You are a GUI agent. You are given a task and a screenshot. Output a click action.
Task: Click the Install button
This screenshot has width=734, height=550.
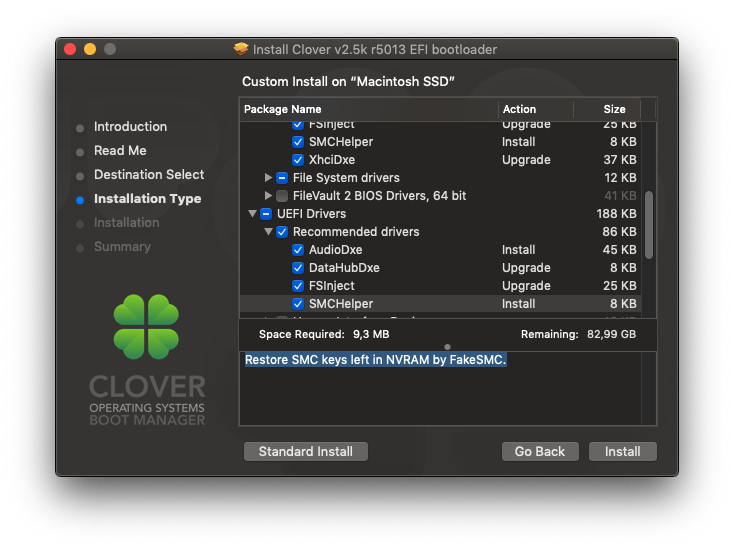622,451
